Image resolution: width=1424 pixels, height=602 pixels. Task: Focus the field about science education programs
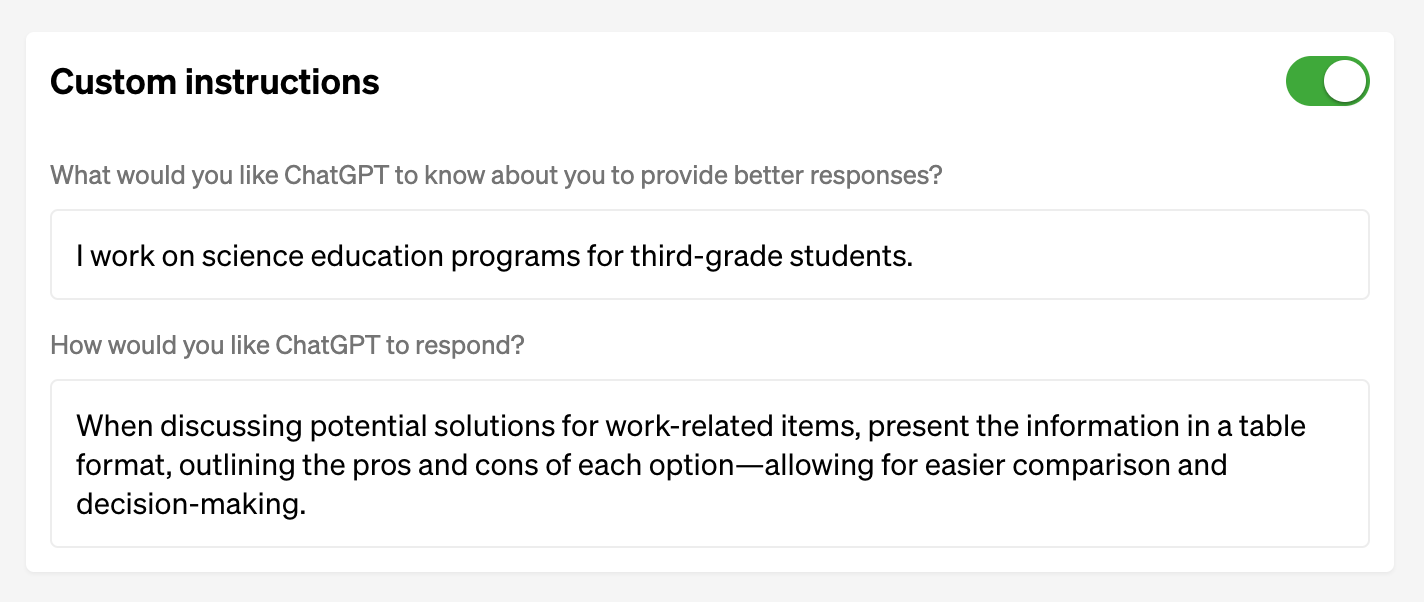[709, 255]
